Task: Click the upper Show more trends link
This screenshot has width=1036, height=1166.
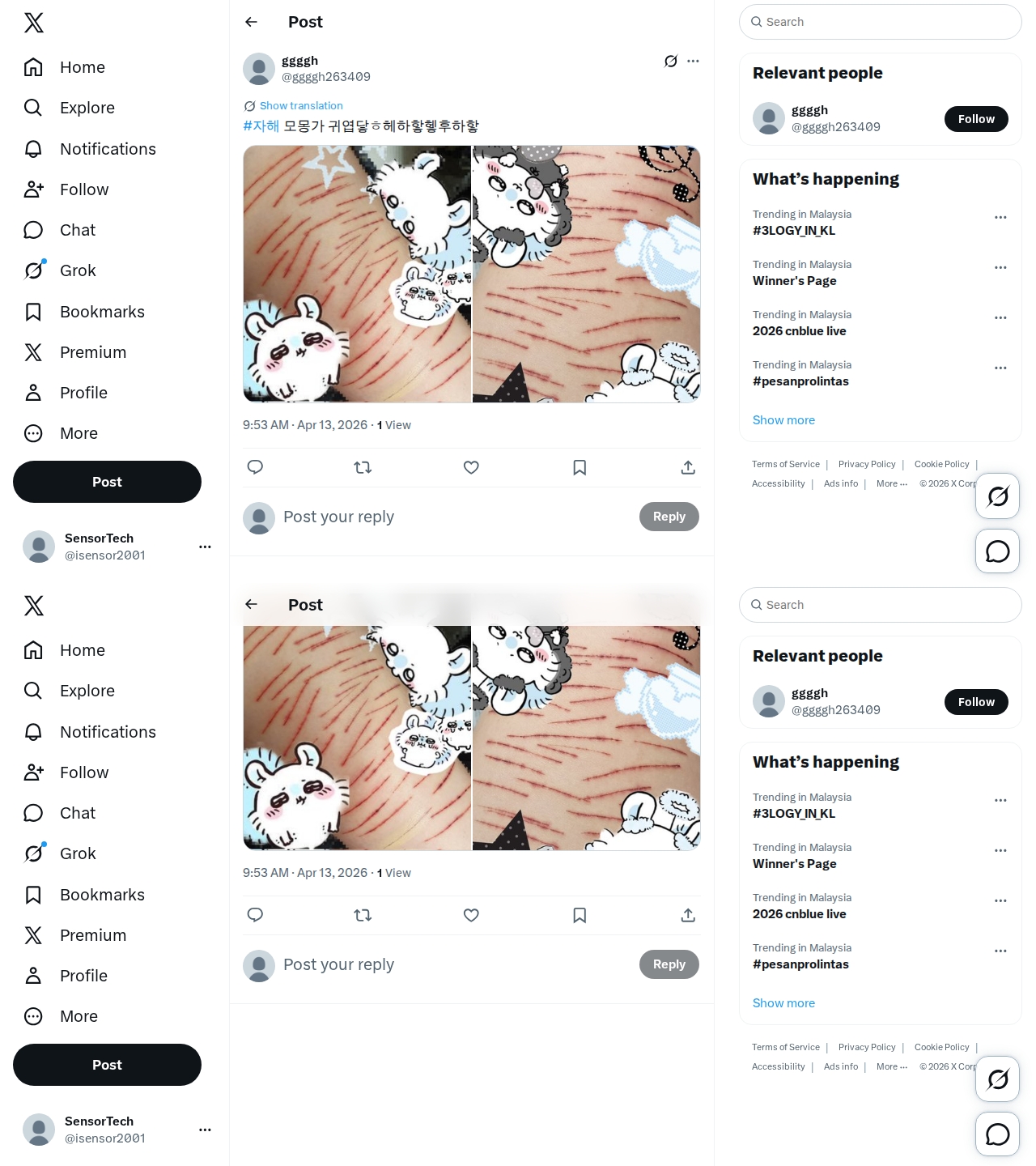Action: (783, 420)
